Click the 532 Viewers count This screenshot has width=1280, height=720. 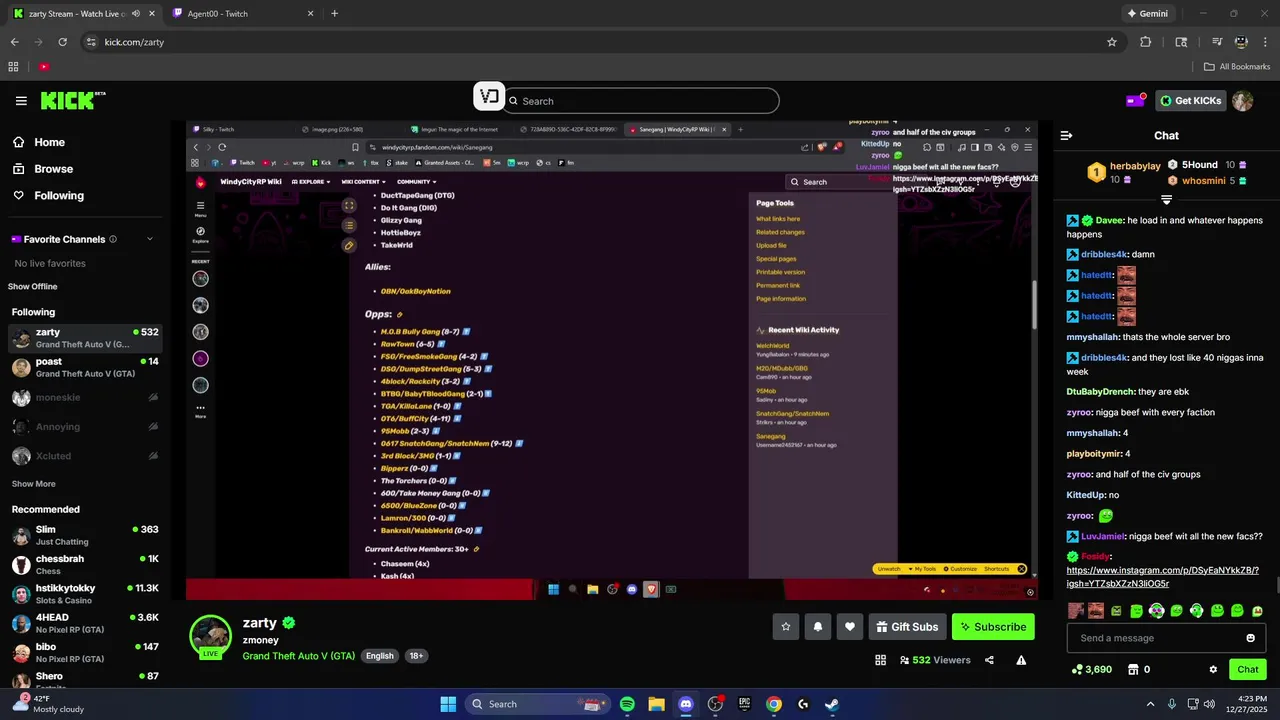(x=935, y=660)
